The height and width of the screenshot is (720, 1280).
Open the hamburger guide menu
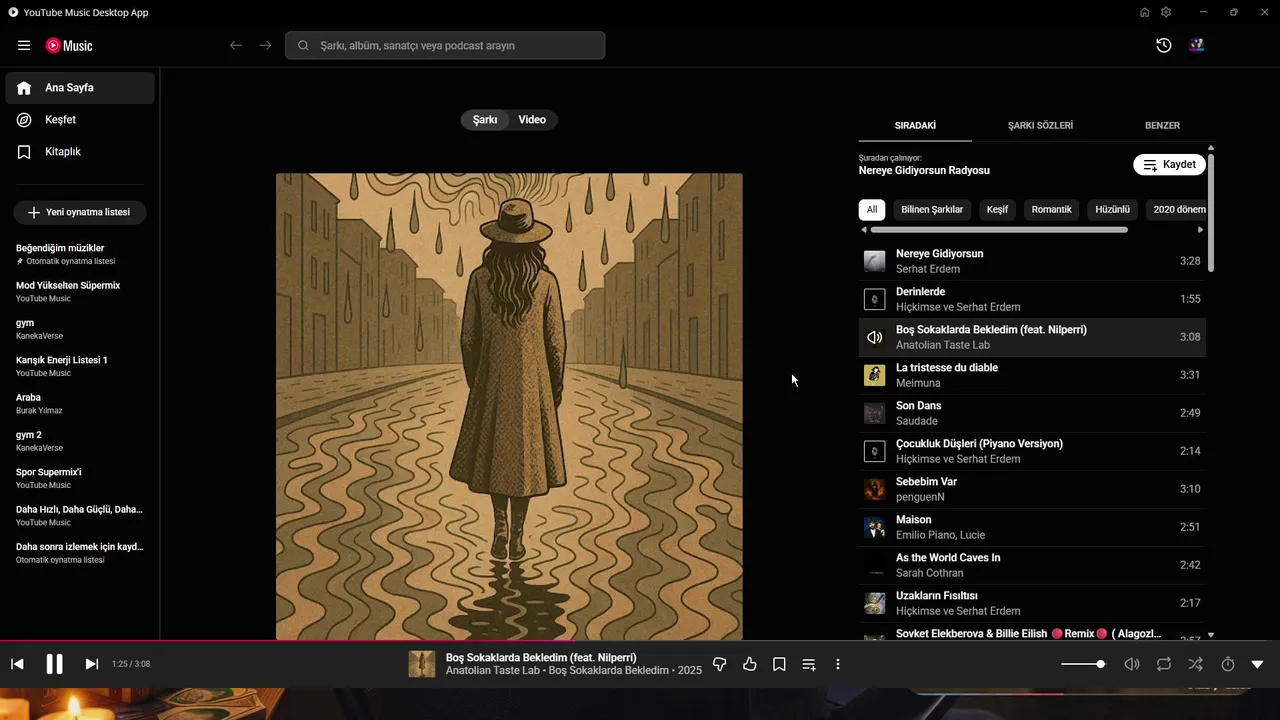(24, 45)
